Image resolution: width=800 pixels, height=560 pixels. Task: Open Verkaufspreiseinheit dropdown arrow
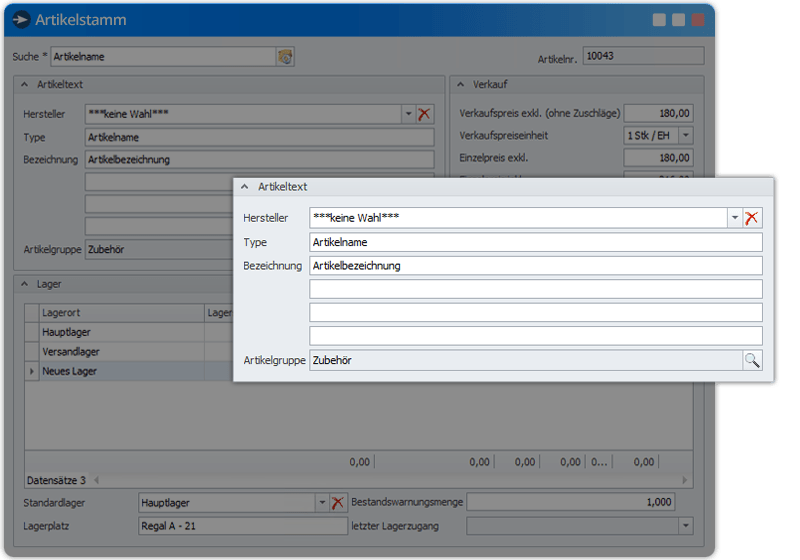(x=686, y=136)
